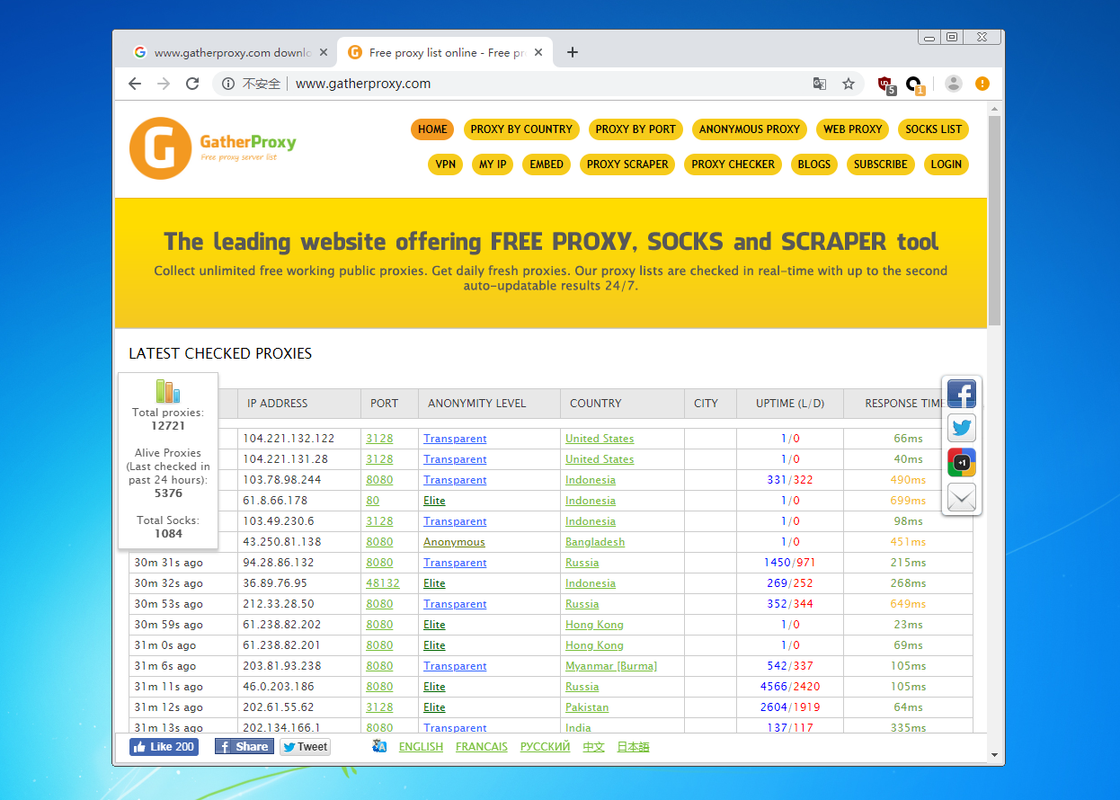1120x800 pixels.
Task: Click response time 699ms
Action: pos(908,500)
